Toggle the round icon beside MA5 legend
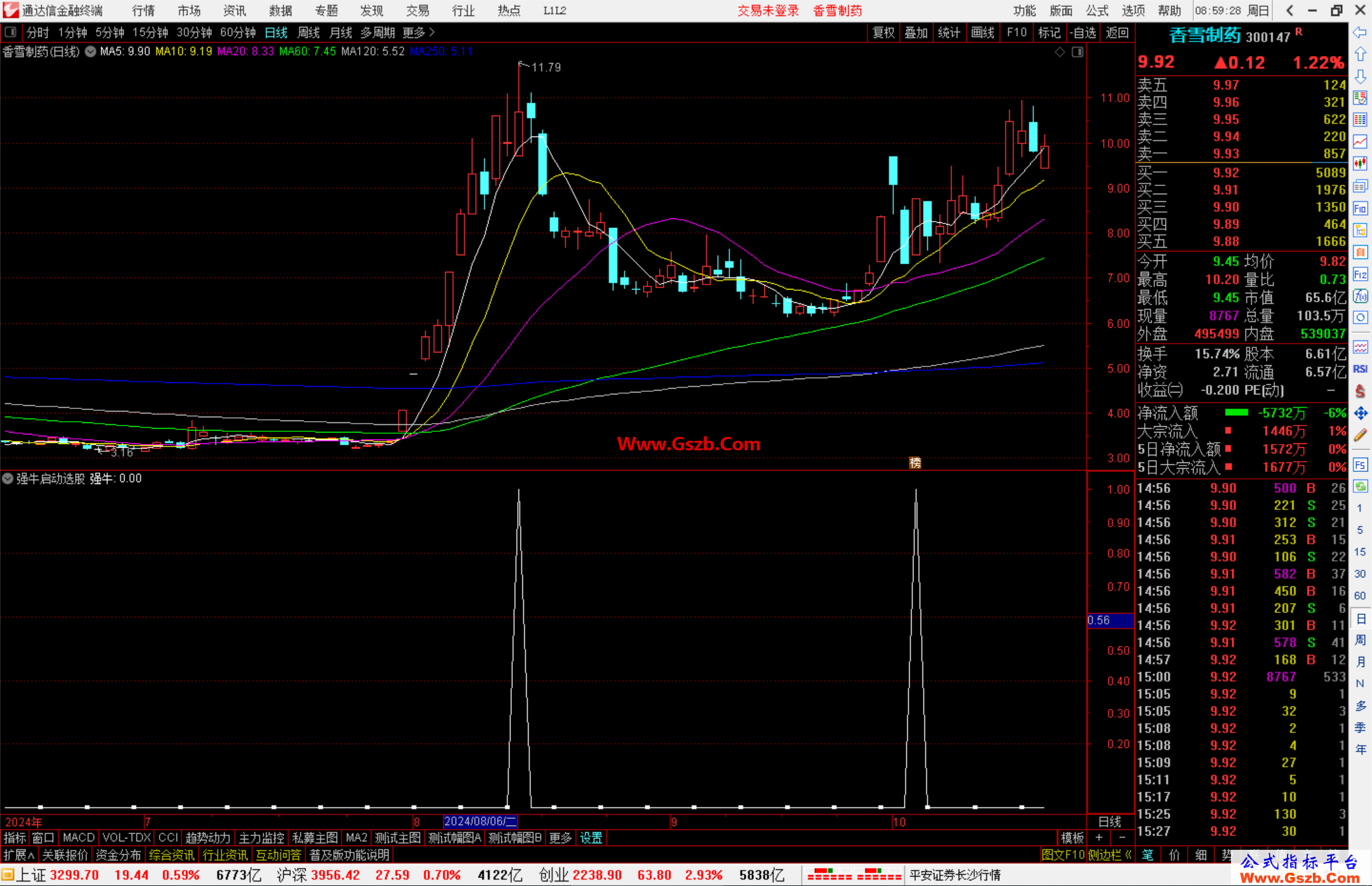 pos(91,51)
